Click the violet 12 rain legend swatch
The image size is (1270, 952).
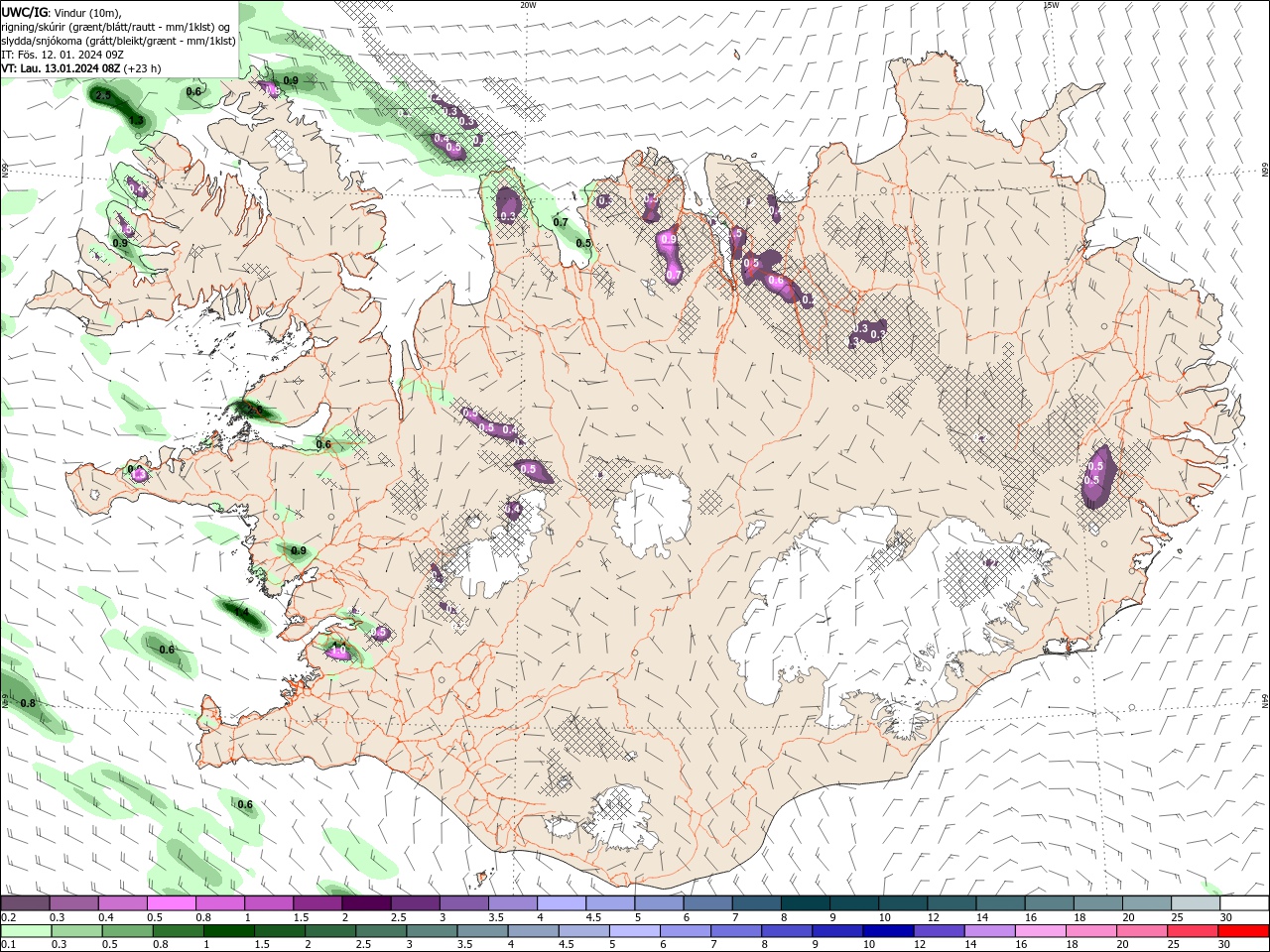[939, 931]
